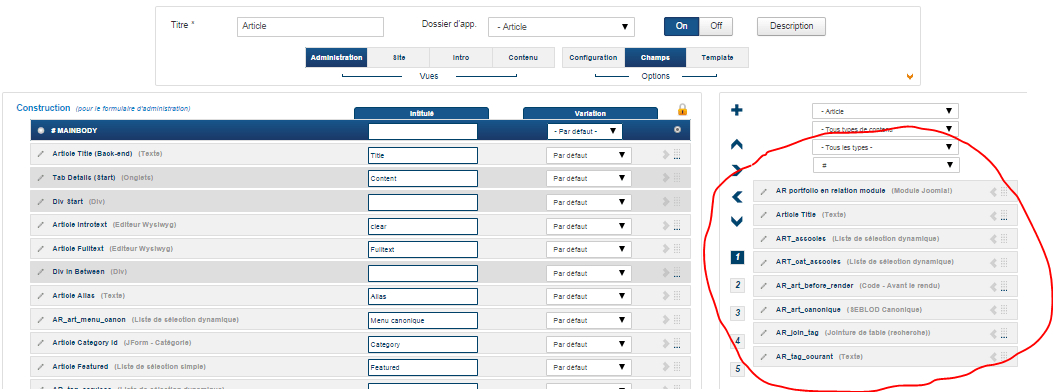Turn the content type On

(682, 26)
